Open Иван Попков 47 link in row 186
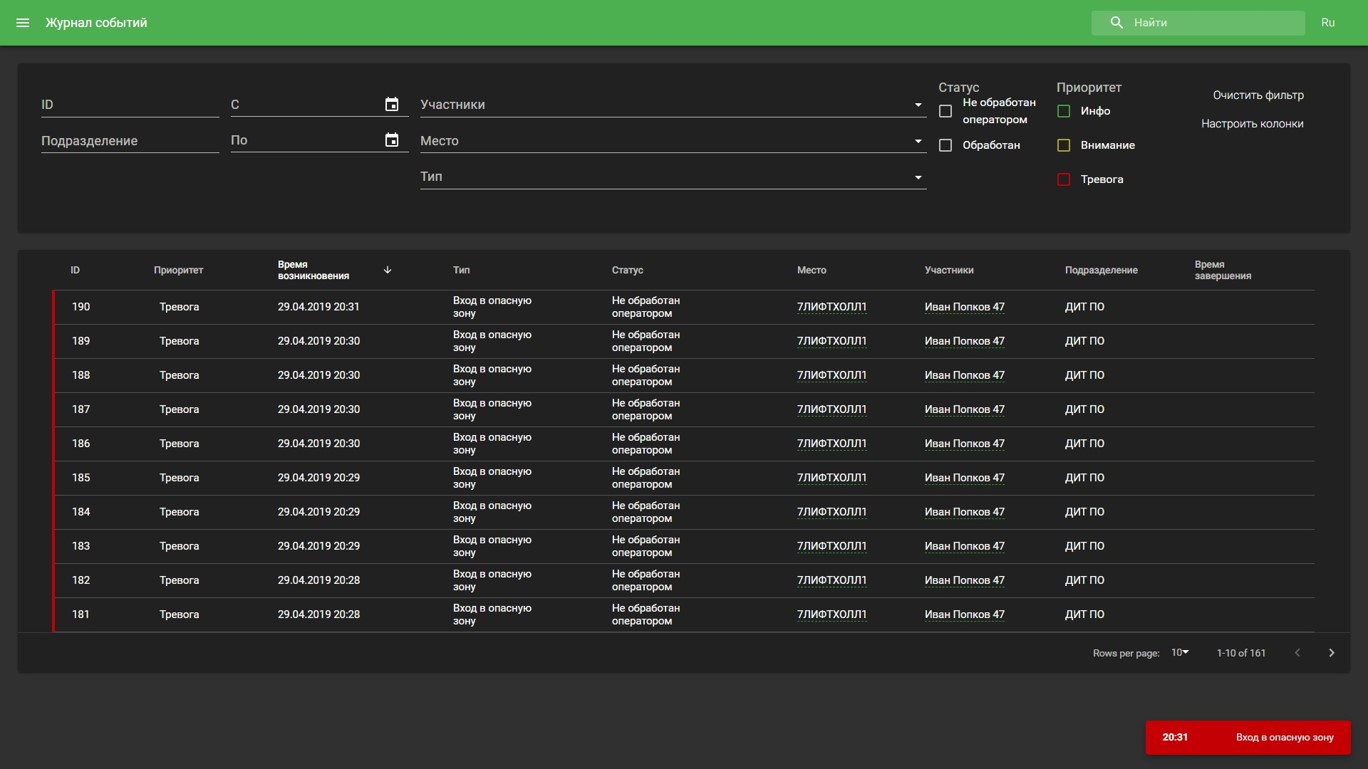This screenshot has height=769, width=1368. [x=964, y=443]
